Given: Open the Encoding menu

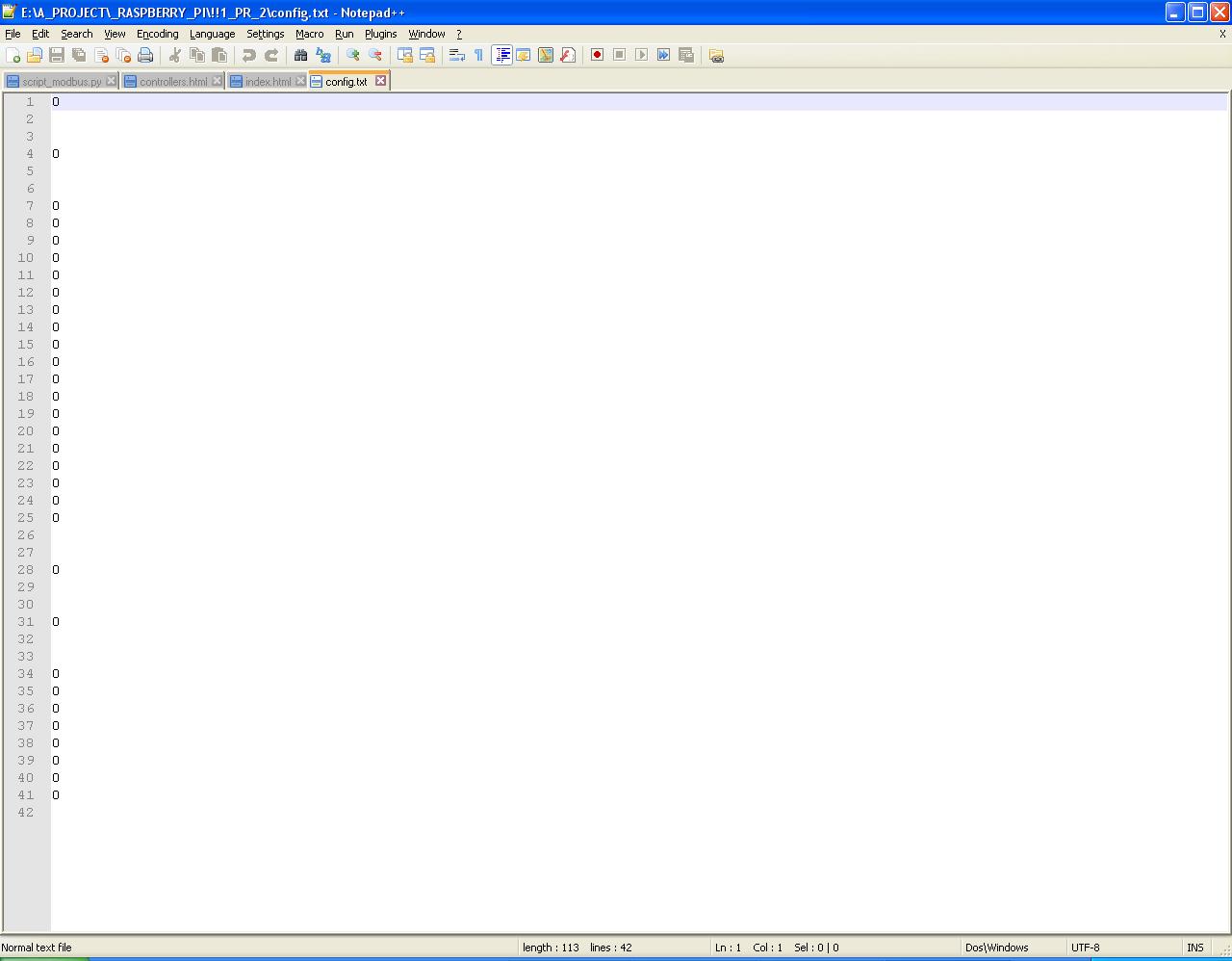Looking at the screenshot, I should pyautogui.click(x=158, y=34).
